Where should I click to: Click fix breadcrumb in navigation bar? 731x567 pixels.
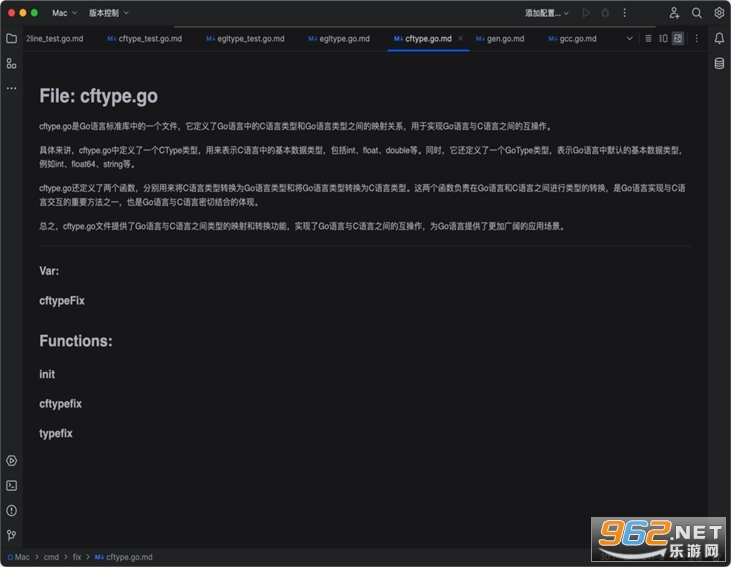tap(77, 557)
